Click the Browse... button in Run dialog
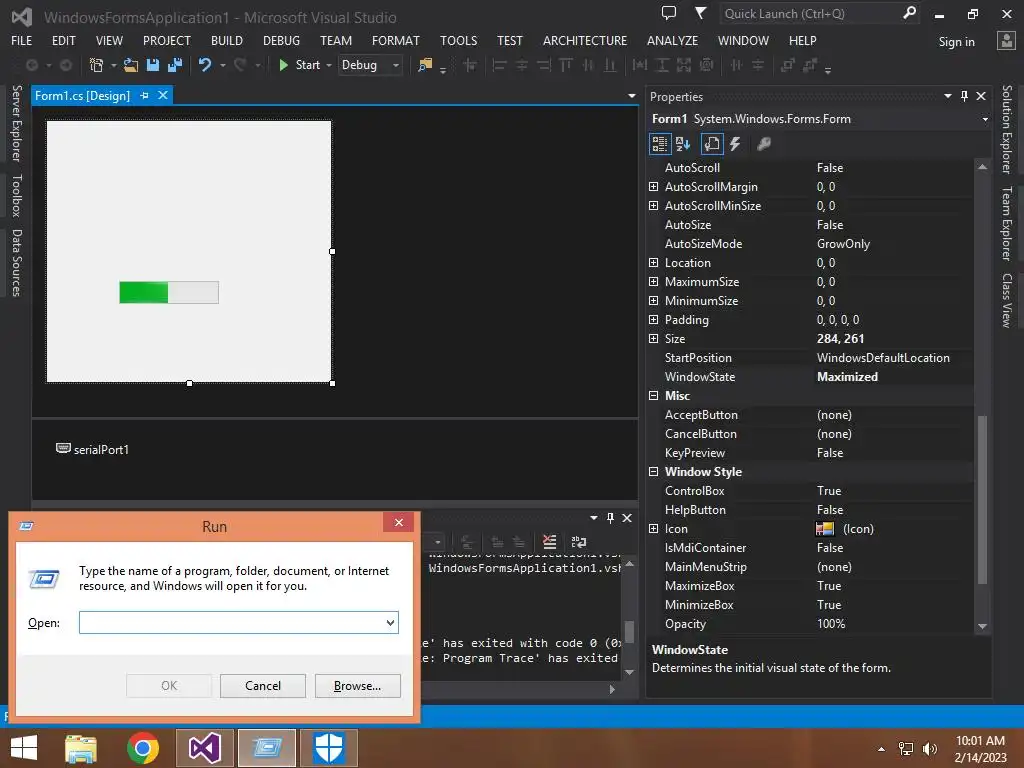1024x768 pixels. pos(357,686)
